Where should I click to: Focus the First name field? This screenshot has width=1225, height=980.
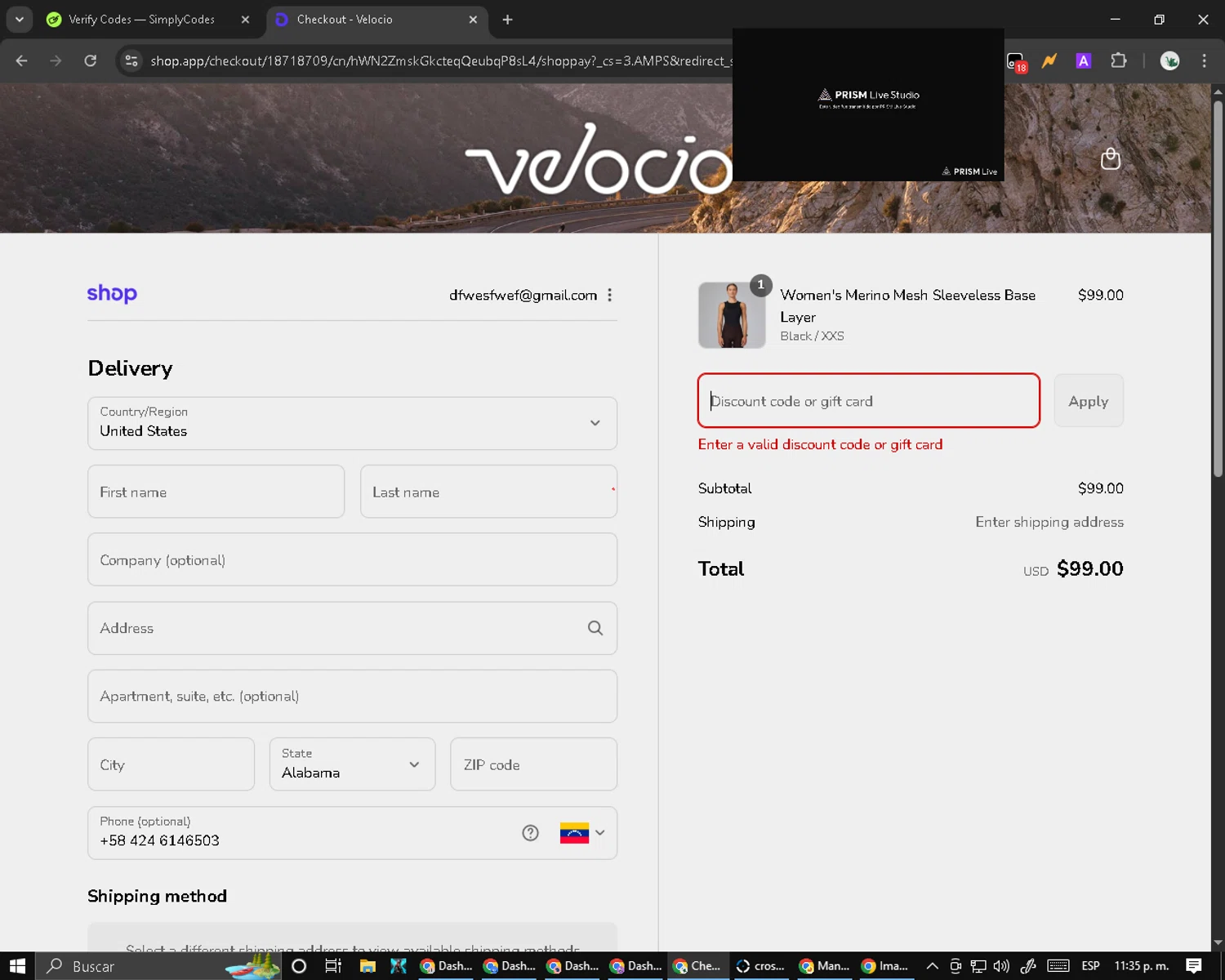tap(216, 492)
